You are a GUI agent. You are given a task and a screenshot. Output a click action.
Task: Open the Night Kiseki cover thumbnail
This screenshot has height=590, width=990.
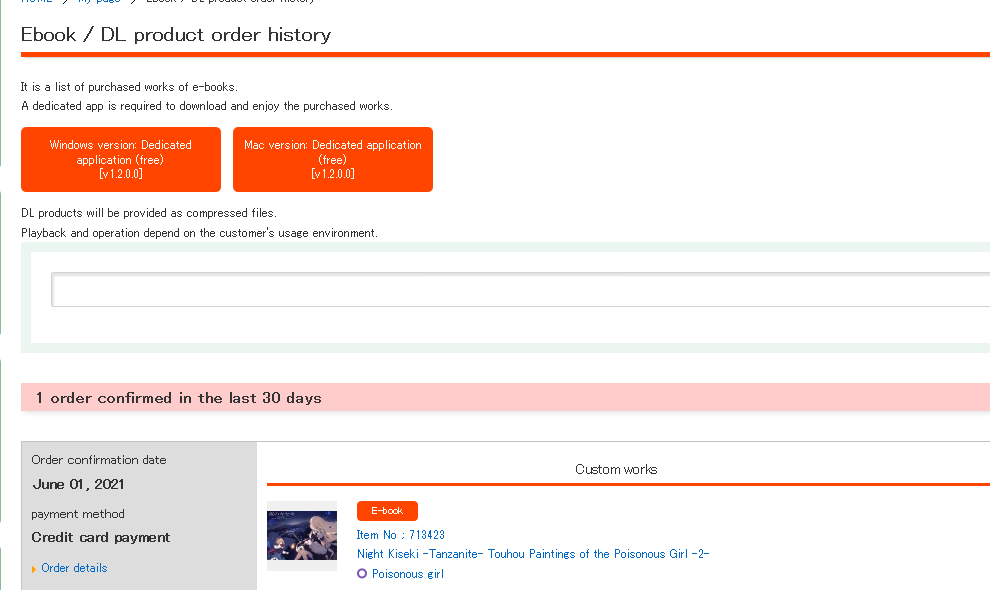click(302, 535)
